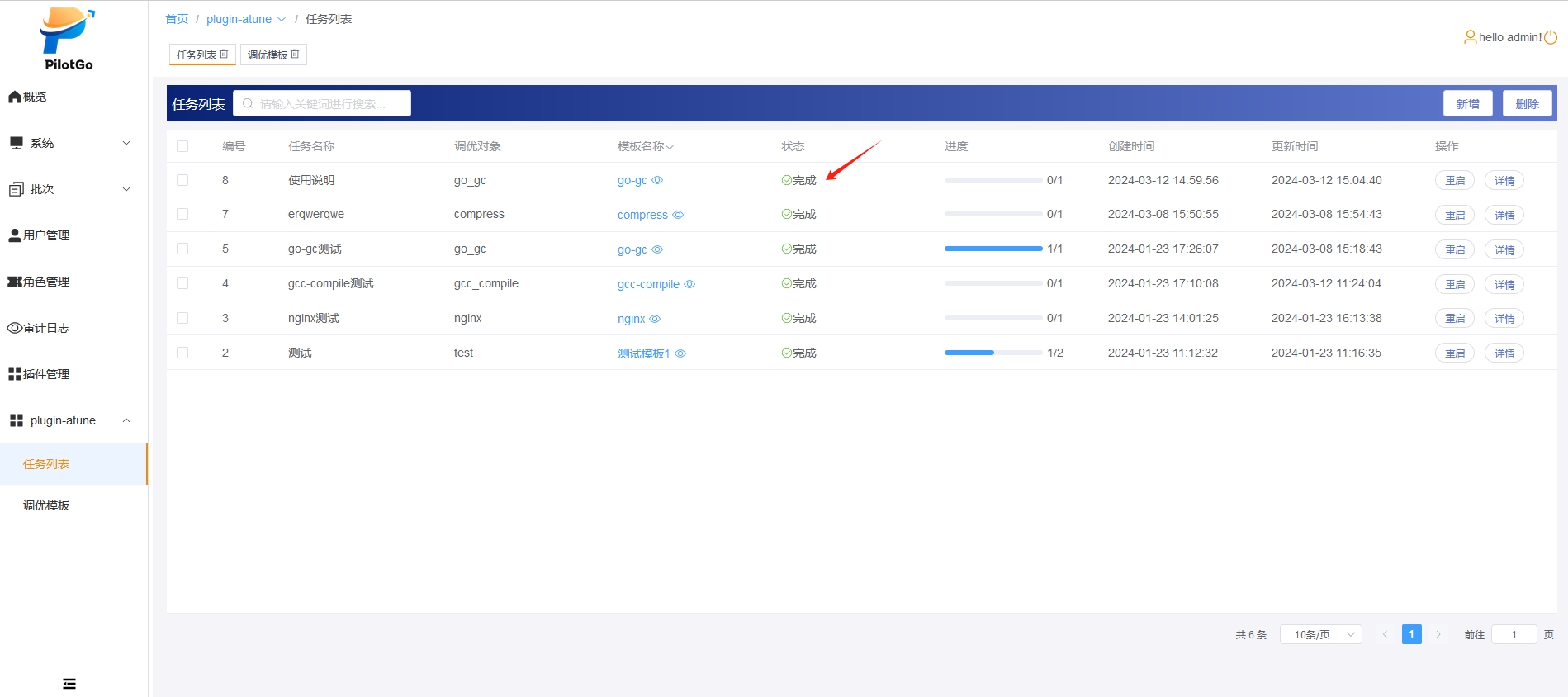Screen dimensions: 1568x697
Task: Select page 1 in pagination
Action: (1412, 634)
